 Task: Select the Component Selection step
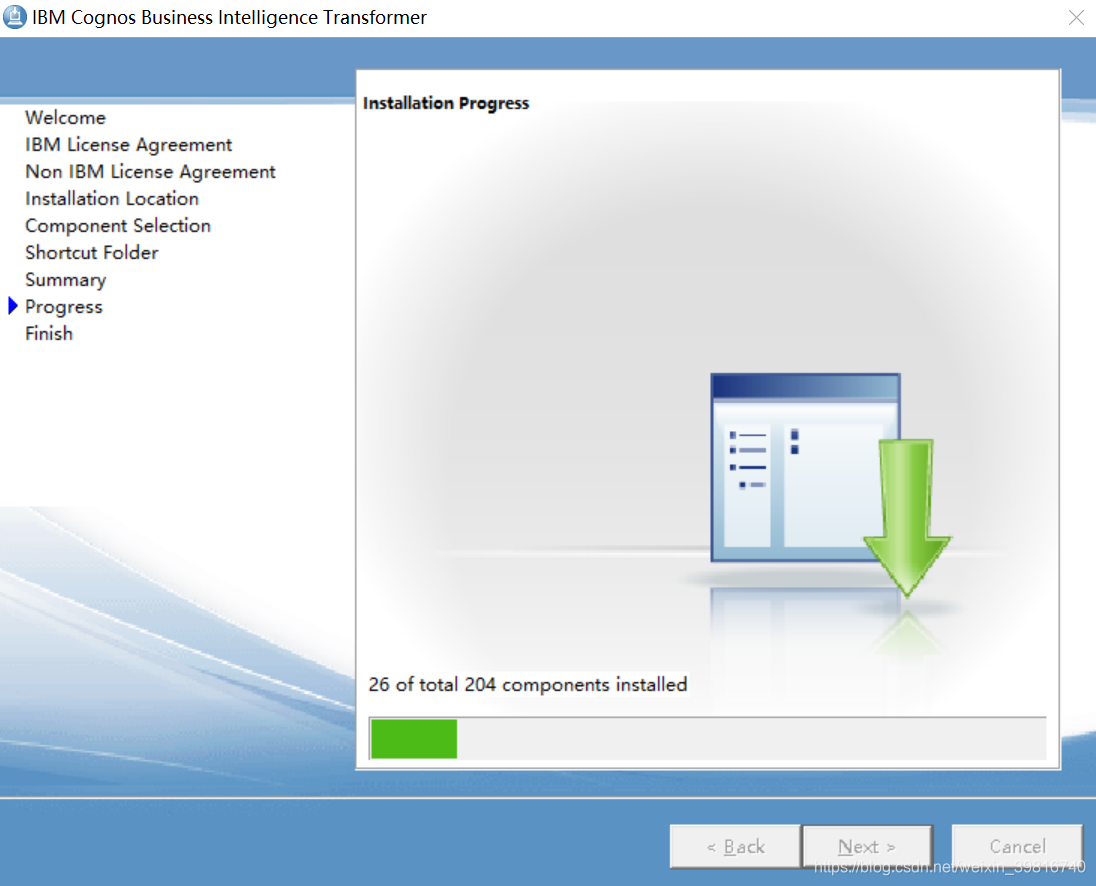[x=117, y=226]
